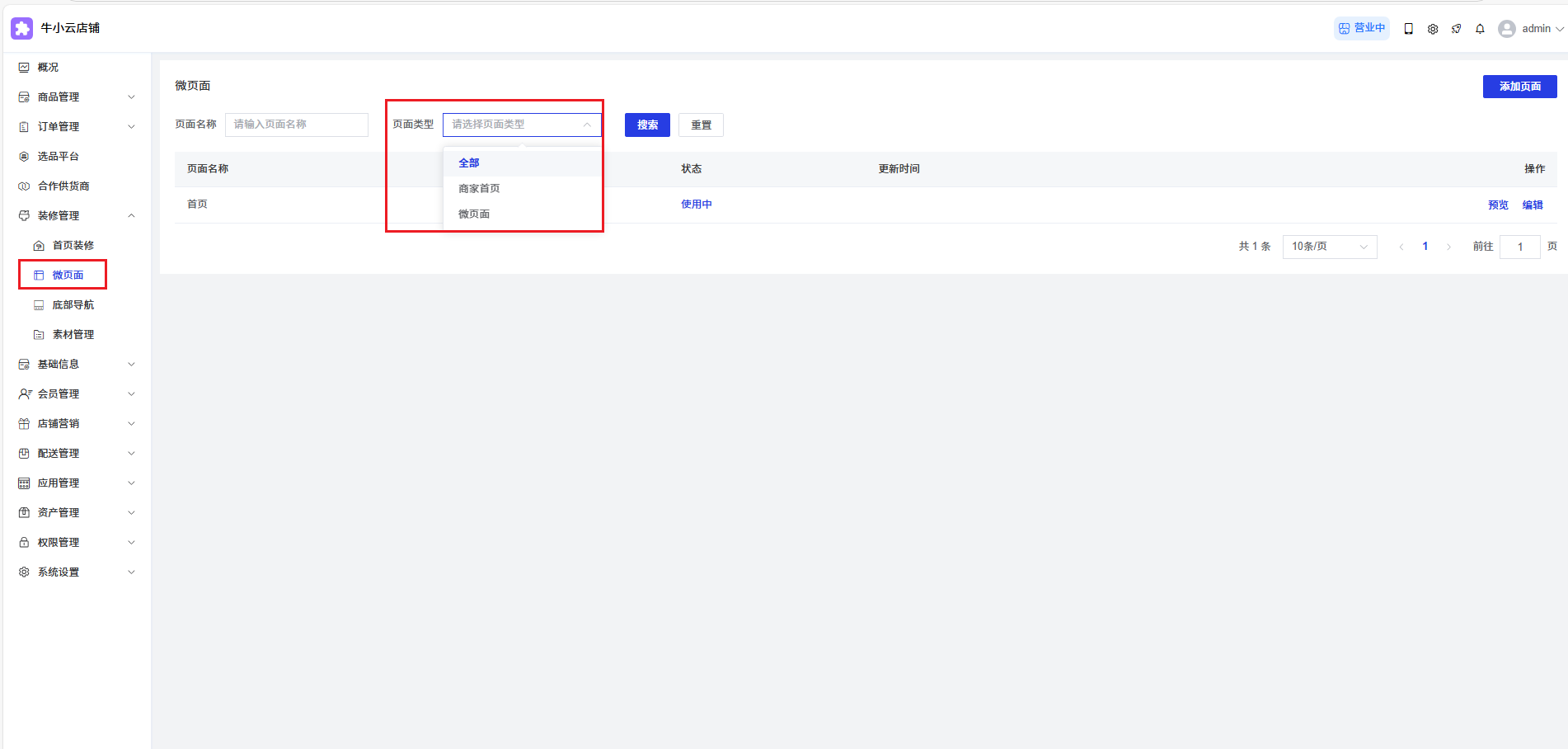Click the 添加页面 button
Viewport: 1568px width, 749px height.
[x=1519, y=87]
